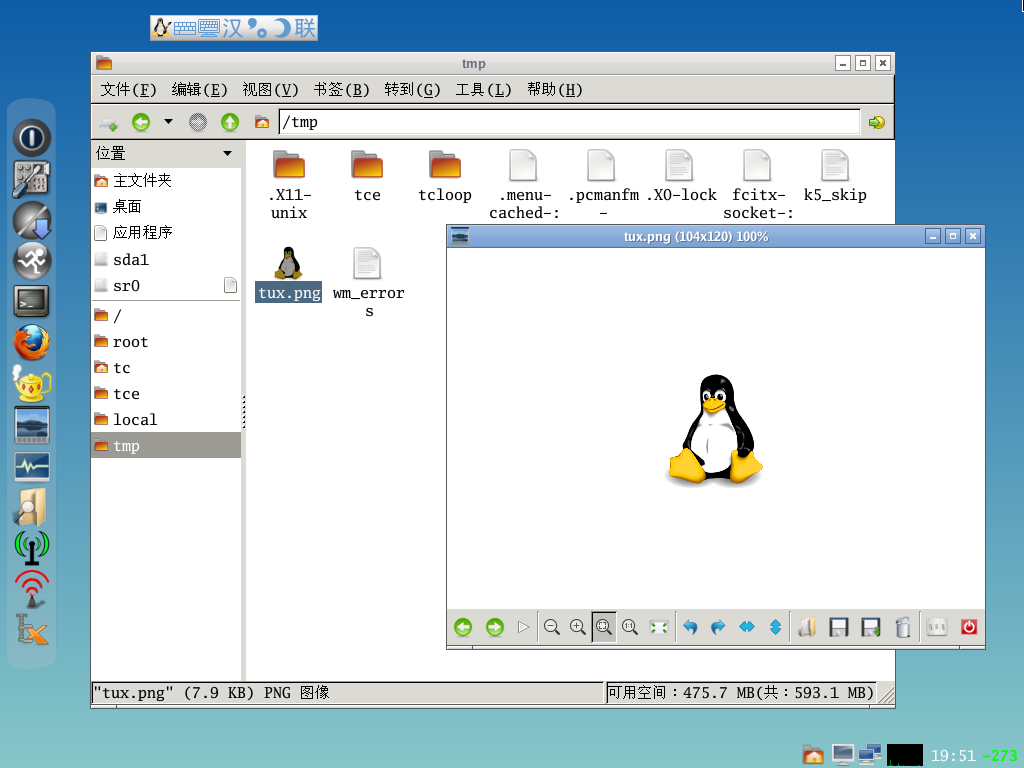Go forward in file manager
Image resolution: width=1024 pixels, height=768 pixels.
(x=198, y=122)
